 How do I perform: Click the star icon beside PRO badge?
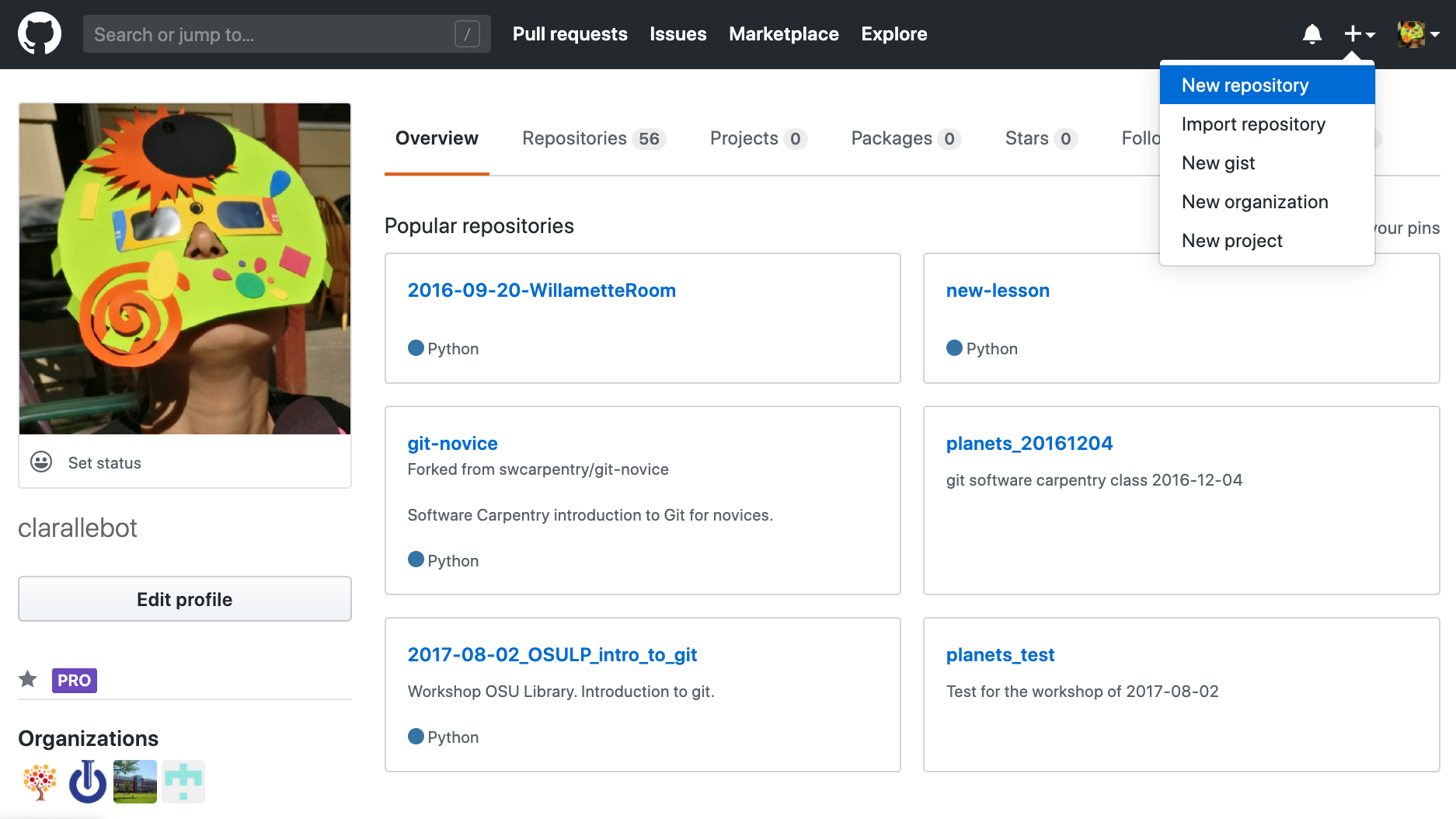tap(28, 680)
